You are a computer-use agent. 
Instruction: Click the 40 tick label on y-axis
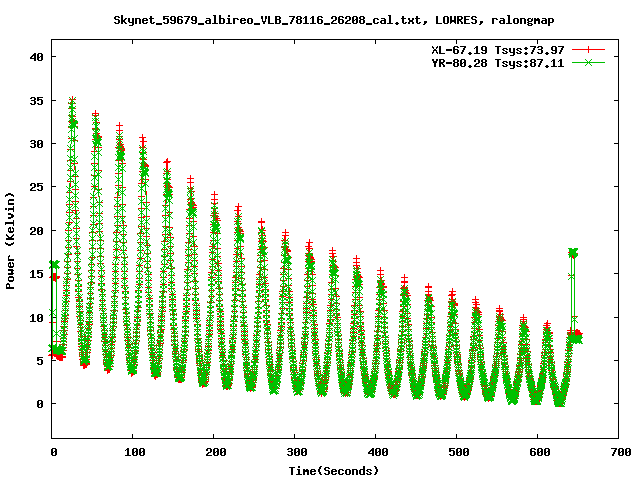36,57
